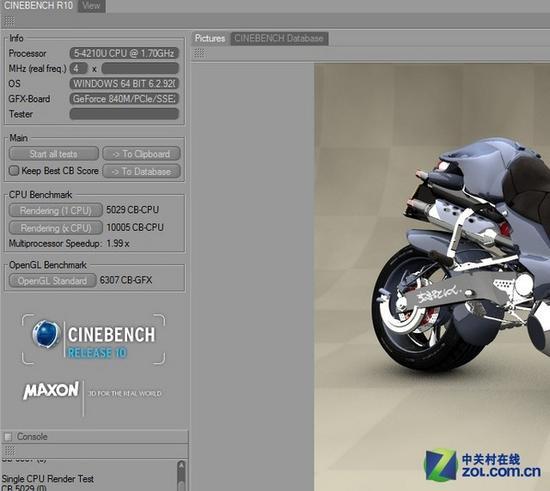Run Rendering (1 CPU) benchmark
550x491 pixels.
tap(55, 210)
